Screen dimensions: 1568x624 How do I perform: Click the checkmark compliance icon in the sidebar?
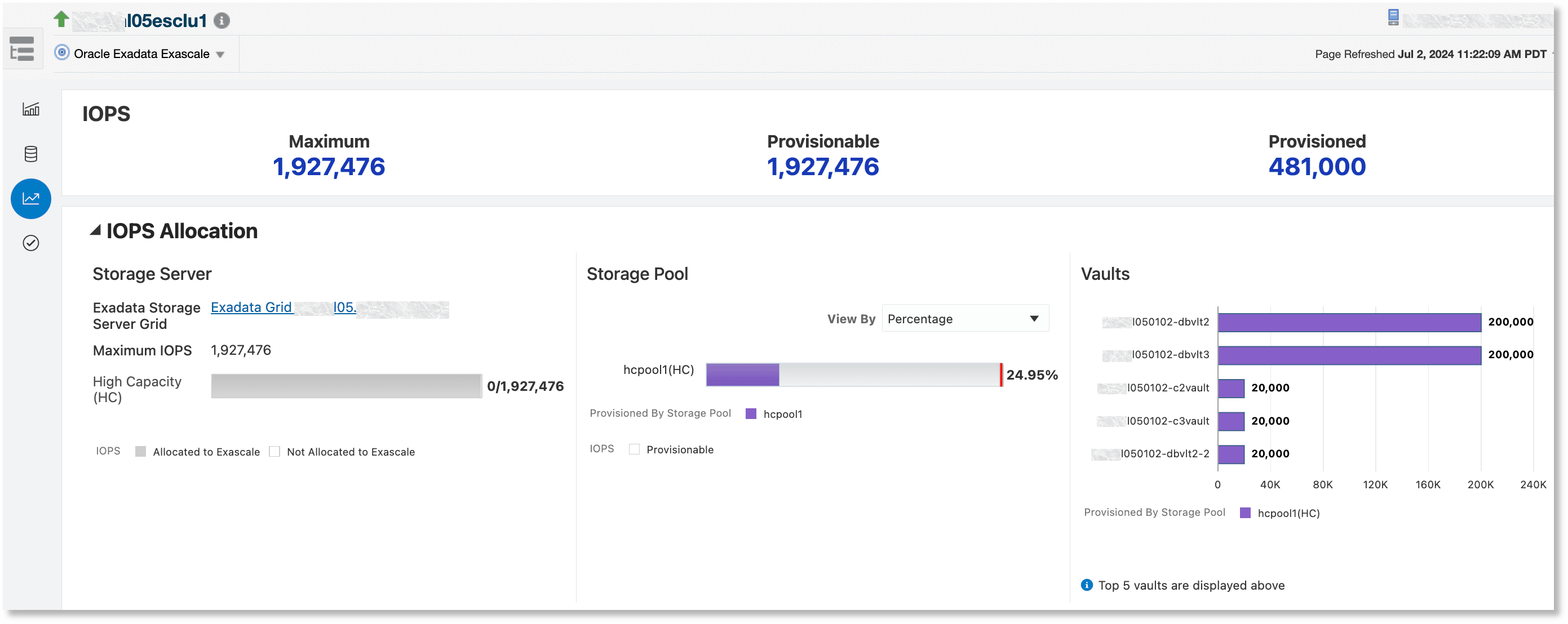30,243
